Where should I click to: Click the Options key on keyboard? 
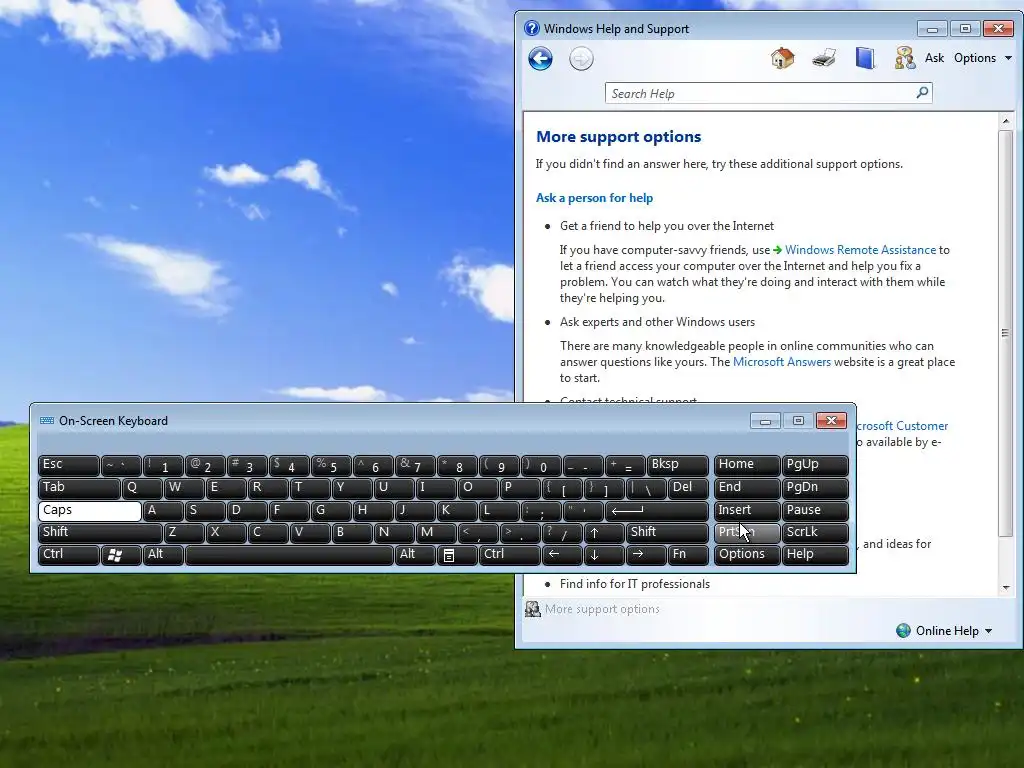(746, 555)
